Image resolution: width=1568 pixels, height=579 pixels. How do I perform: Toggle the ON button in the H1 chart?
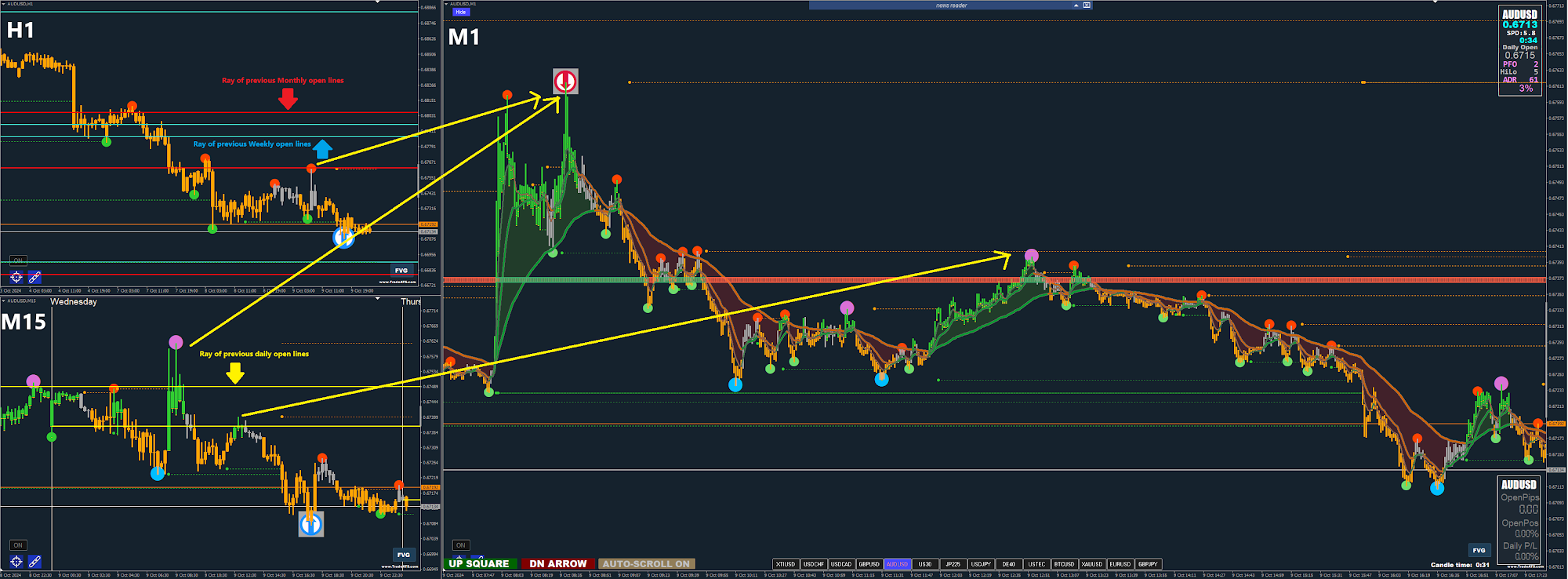tap(18, 260)
